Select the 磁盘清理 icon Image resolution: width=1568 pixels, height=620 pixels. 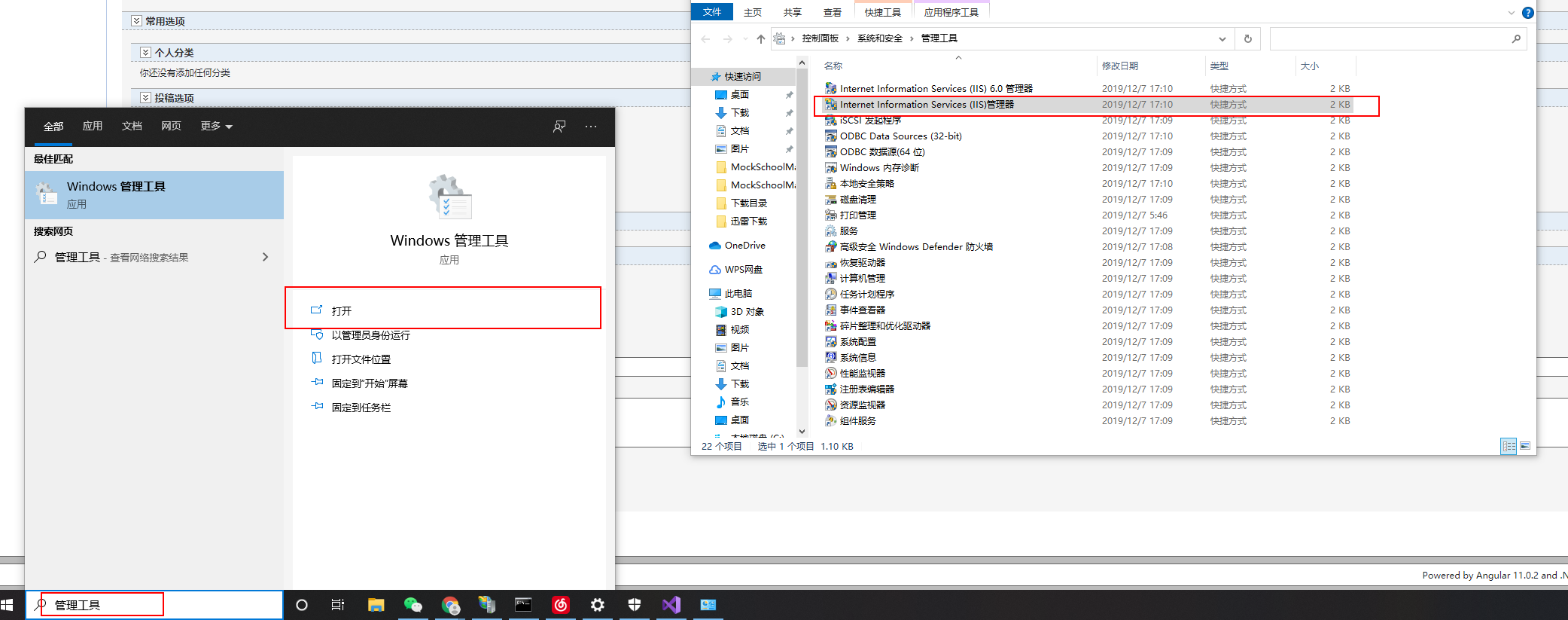click(830, 199)
